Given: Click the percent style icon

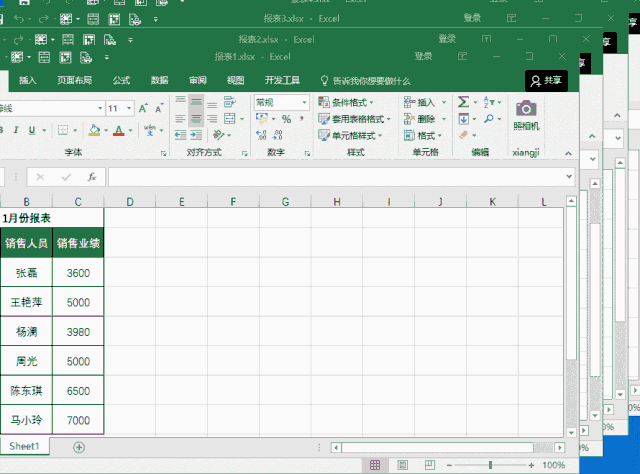Looking at the screenshot, I should [286, 119].
